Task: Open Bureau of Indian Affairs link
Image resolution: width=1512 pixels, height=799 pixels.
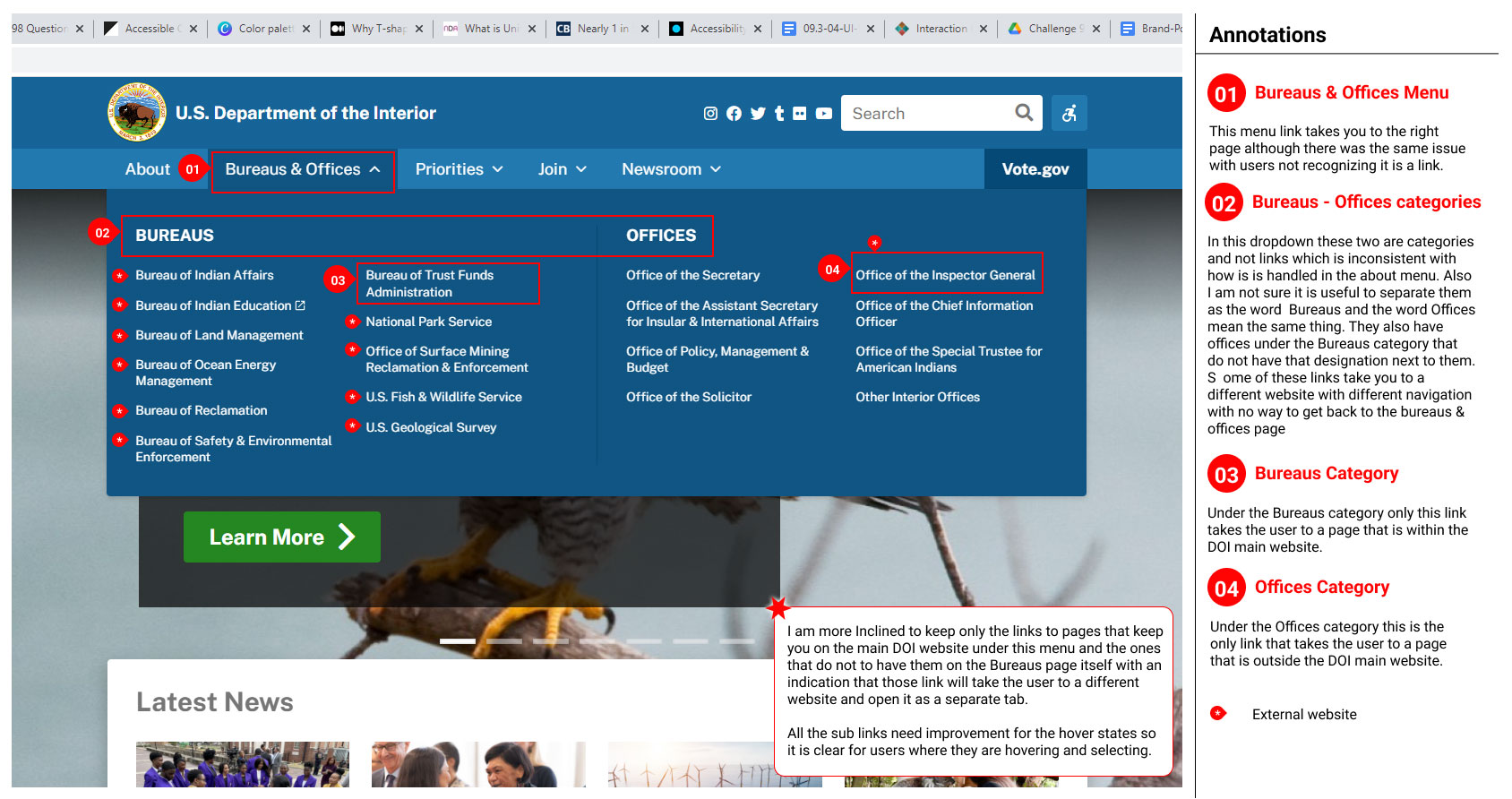Action: pos(204,275)
